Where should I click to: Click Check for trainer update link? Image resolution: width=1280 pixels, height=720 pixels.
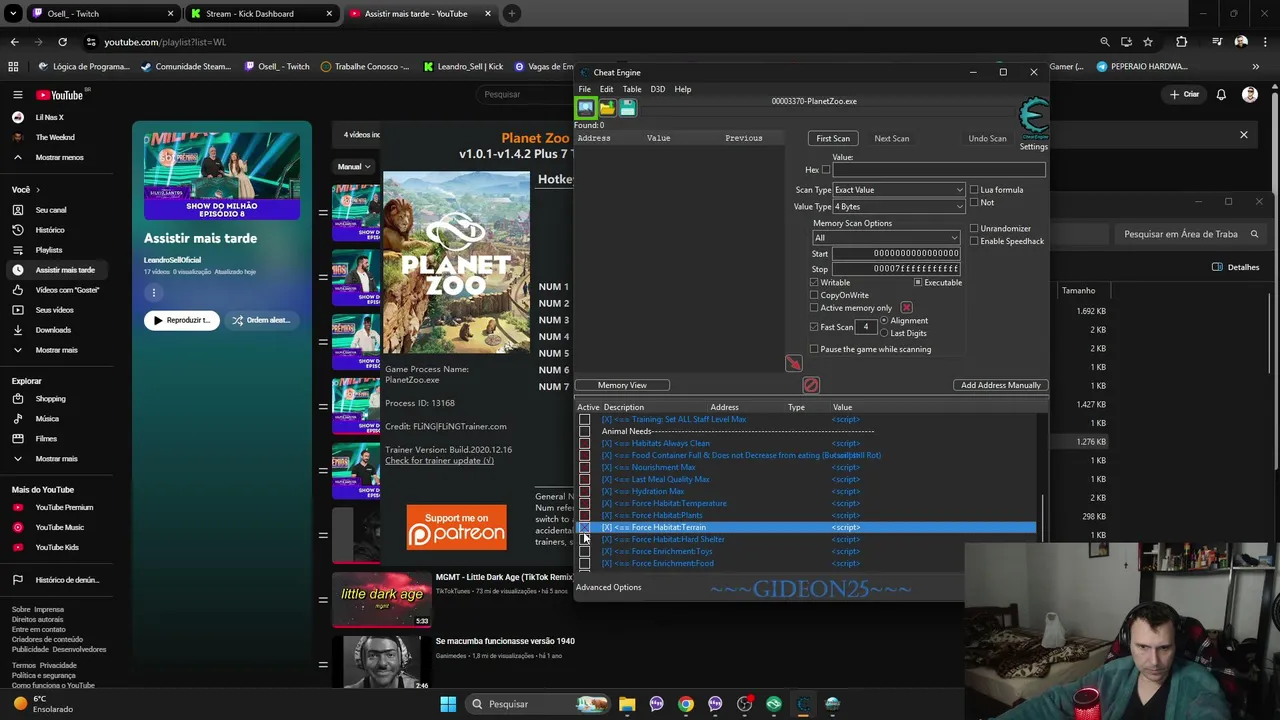[439, 461]
